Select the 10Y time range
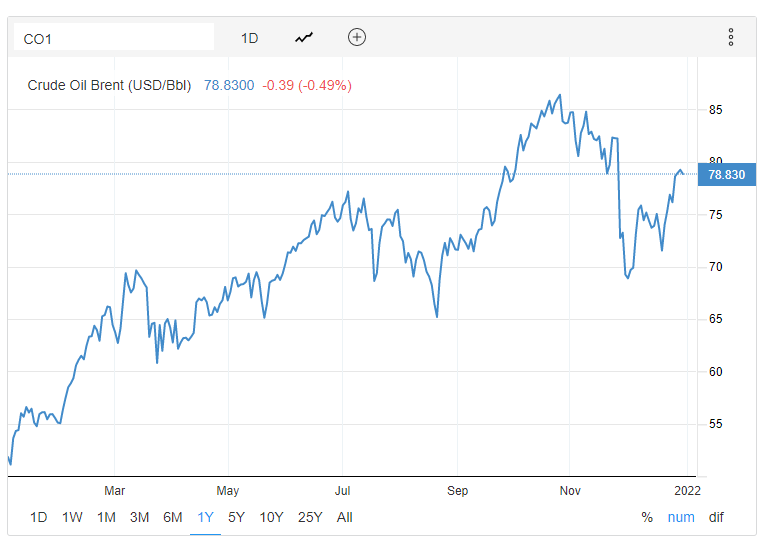Screen dimensions: 764x540 pyautogui.click(x=271, y=517)
